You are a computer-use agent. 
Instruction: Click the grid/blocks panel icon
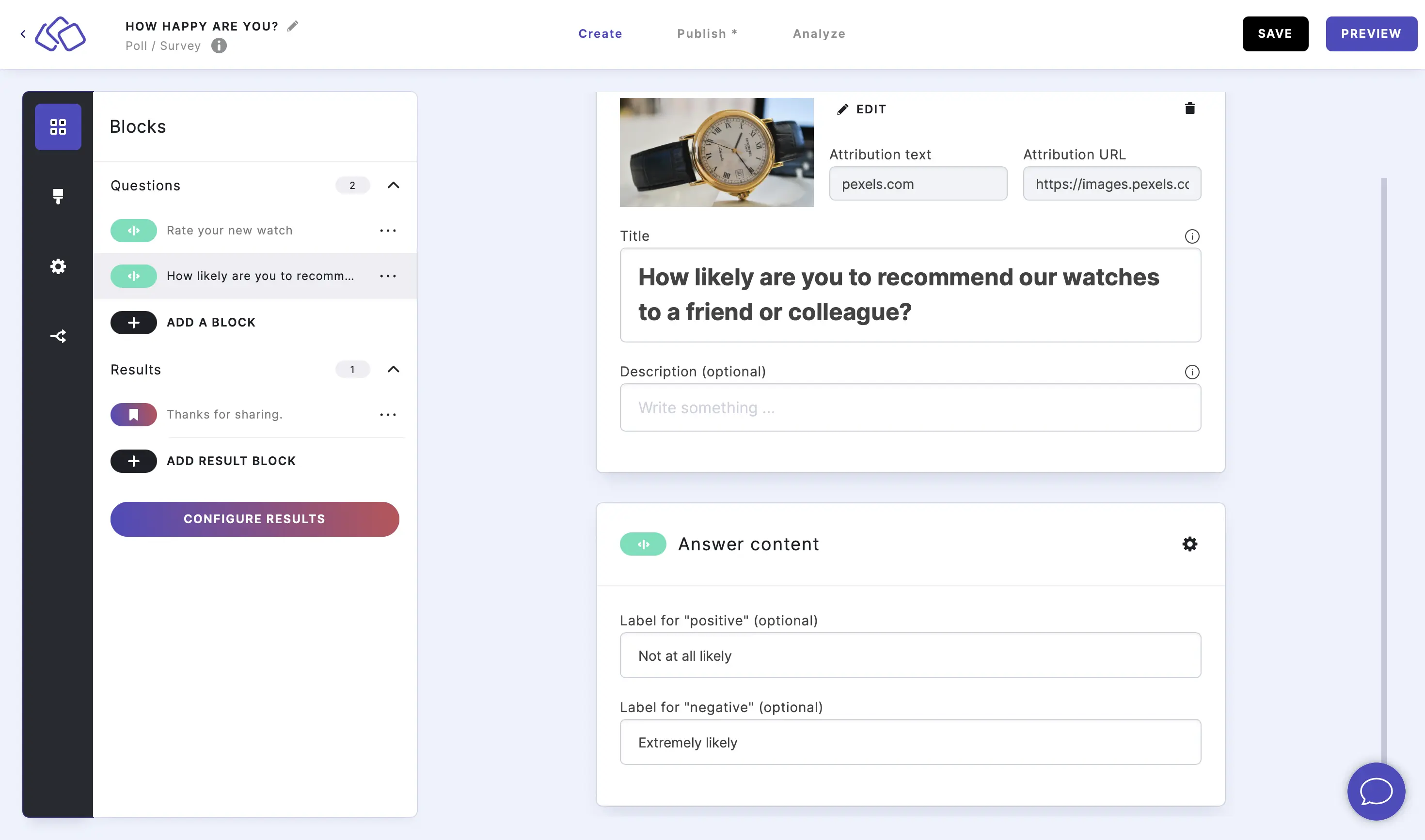pyautogui.click(x=58, y=126)
